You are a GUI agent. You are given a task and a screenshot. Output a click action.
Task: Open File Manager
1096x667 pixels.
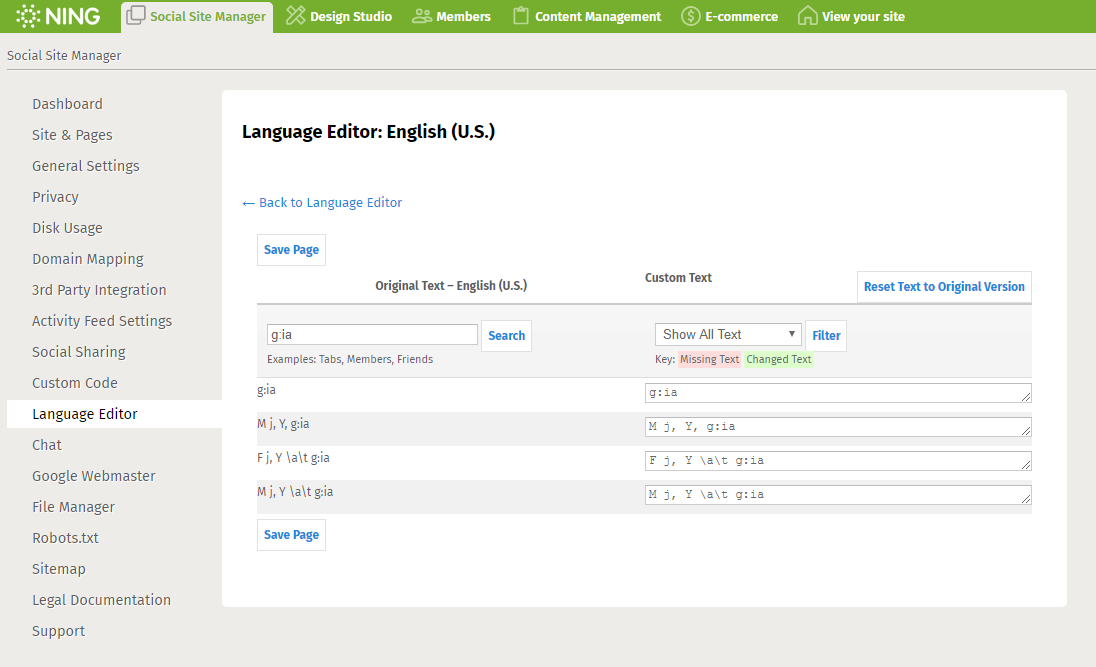tap(73, 507)
